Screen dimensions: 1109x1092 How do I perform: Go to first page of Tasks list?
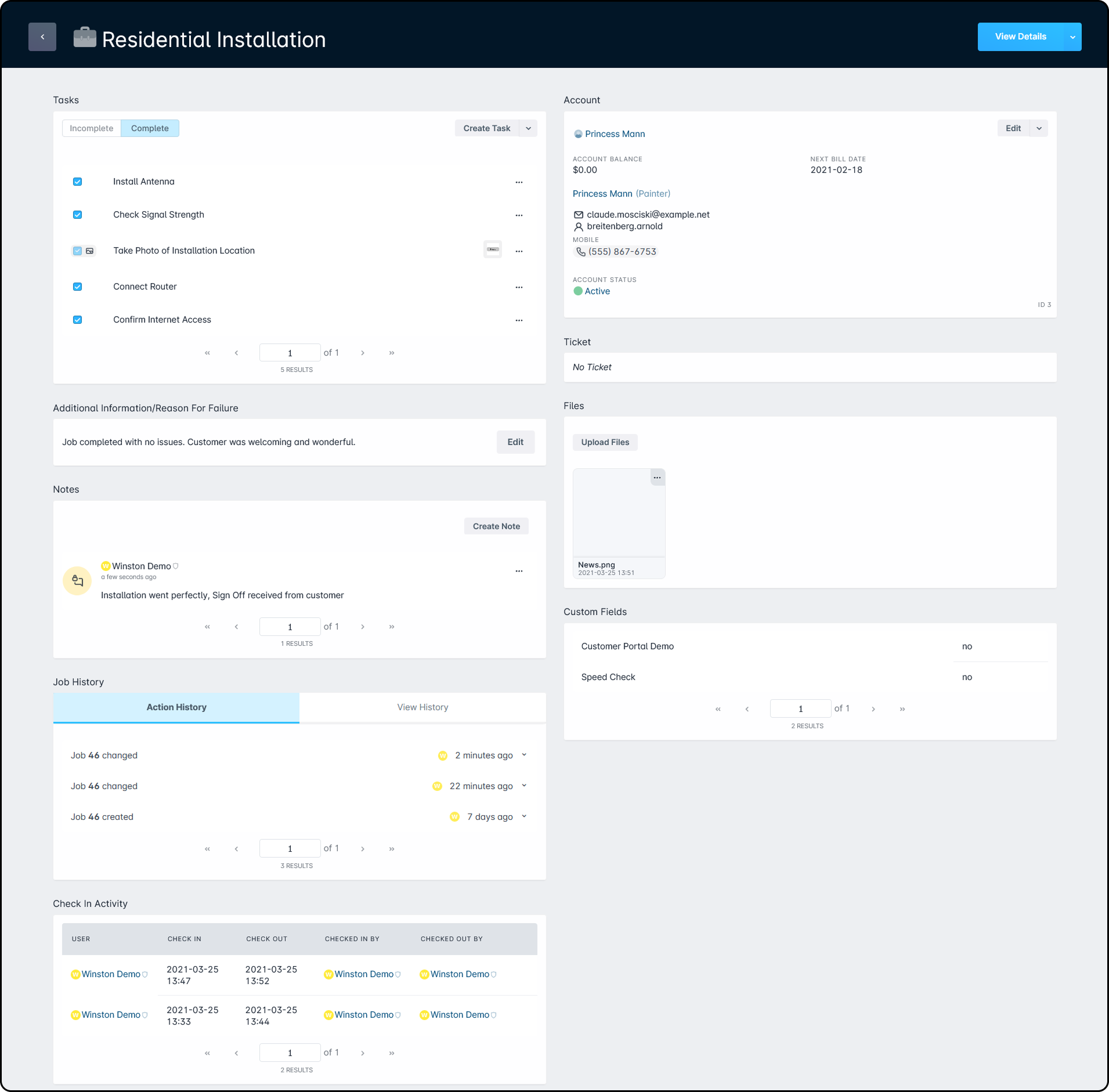(x=207, y=353)
